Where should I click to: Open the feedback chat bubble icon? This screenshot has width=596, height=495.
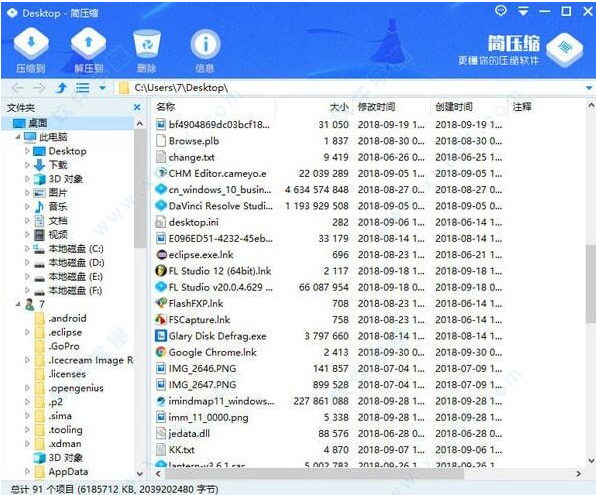[x=501, y=11]
